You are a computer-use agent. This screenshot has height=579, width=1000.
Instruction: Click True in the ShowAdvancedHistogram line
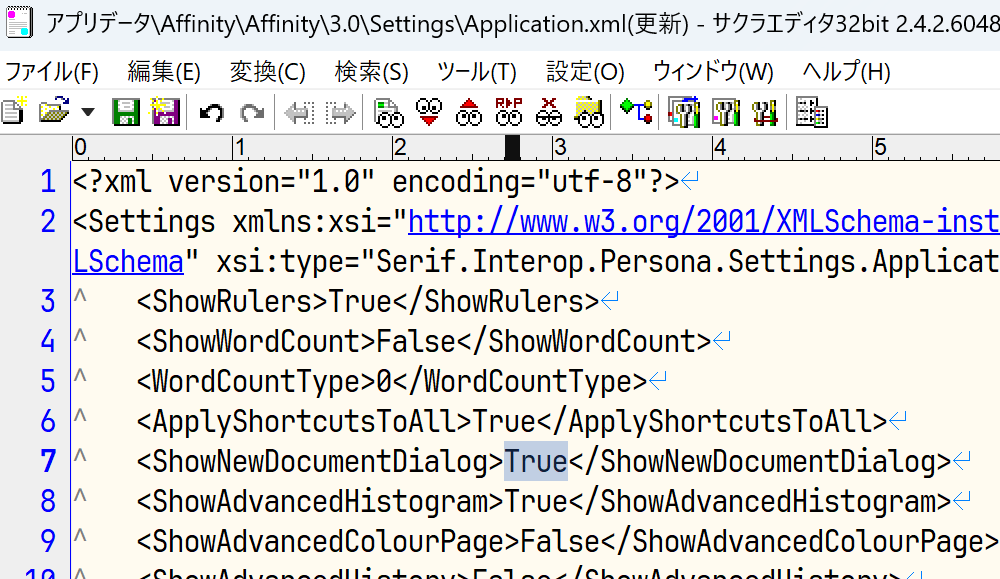pos(536,502)
